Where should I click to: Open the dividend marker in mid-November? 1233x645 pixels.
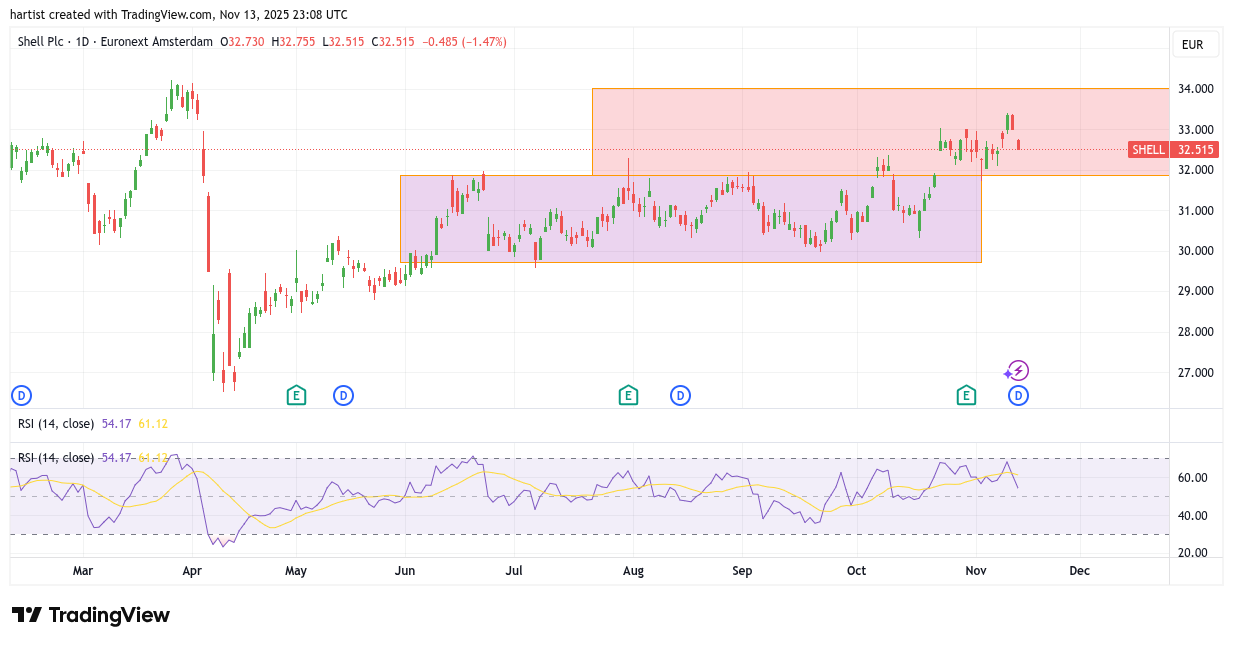coord(1018,395)
